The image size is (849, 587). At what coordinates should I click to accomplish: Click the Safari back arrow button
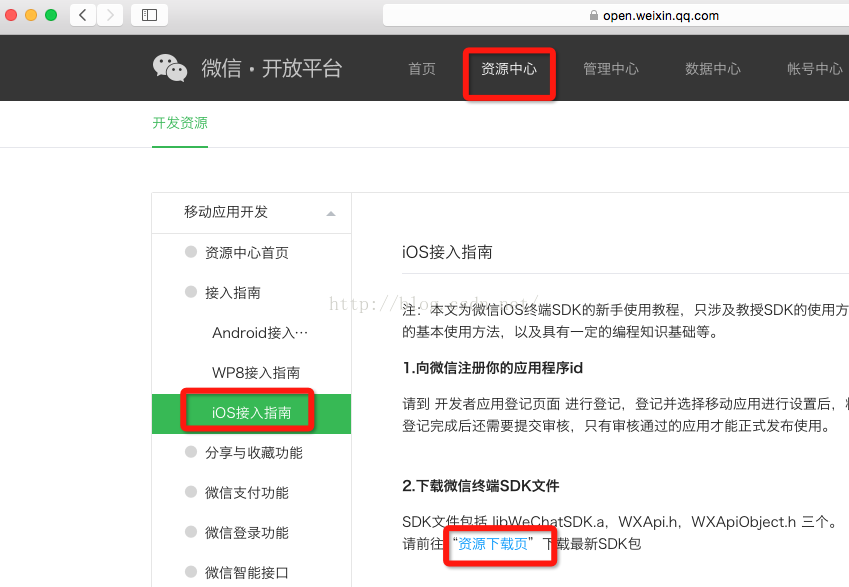(x=83, y=15)
